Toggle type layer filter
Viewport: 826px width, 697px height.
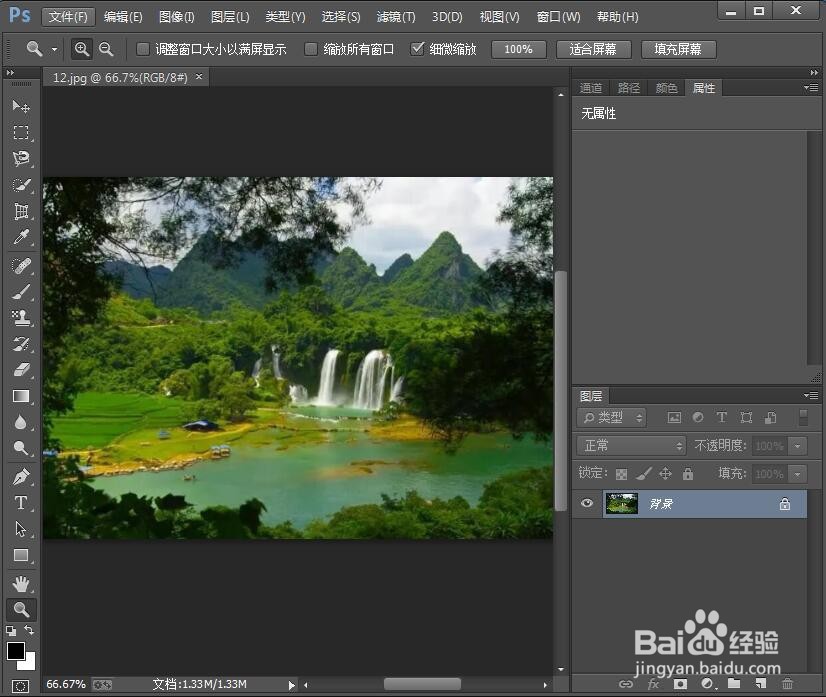pyautogui.click(x=722, y=418)
